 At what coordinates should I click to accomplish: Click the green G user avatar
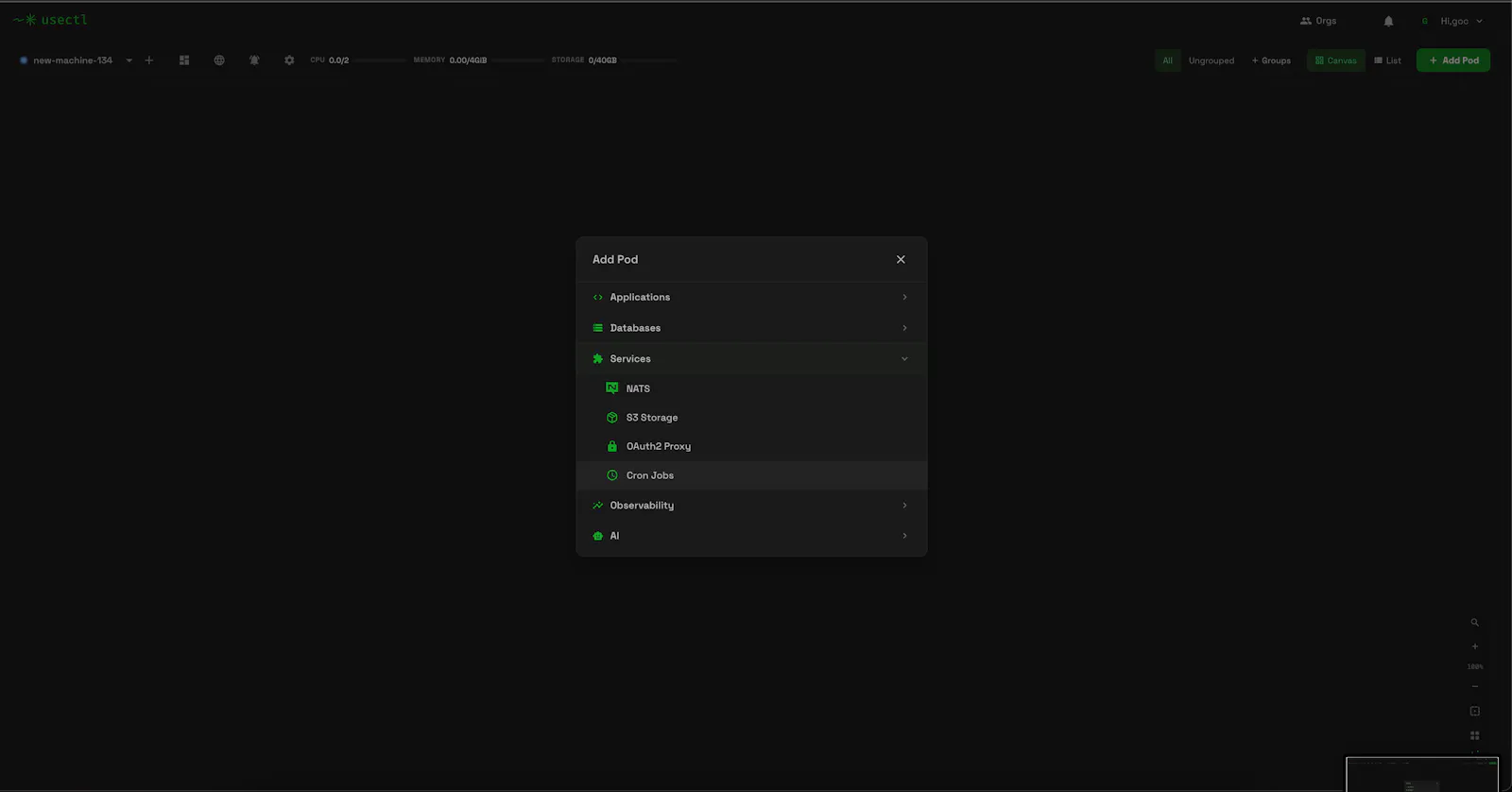(1425, 21)
